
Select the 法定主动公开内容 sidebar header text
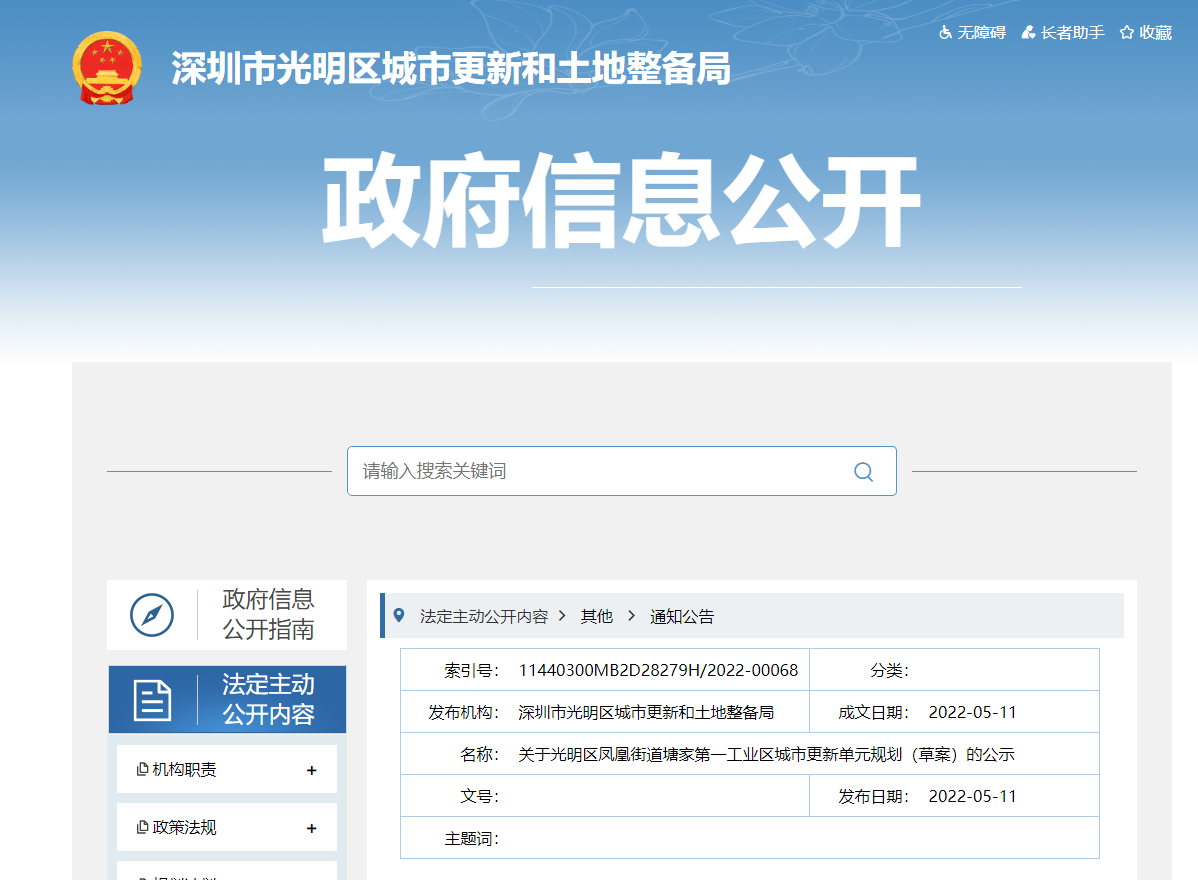click(x=268, y=699)
